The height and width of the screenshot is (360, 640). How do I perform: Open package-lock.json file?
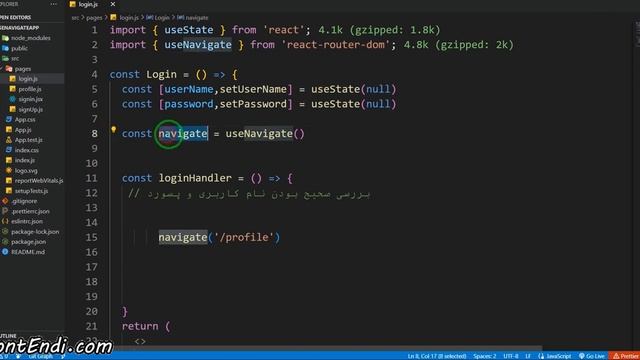pyautogui.click(x=35, y=231)
